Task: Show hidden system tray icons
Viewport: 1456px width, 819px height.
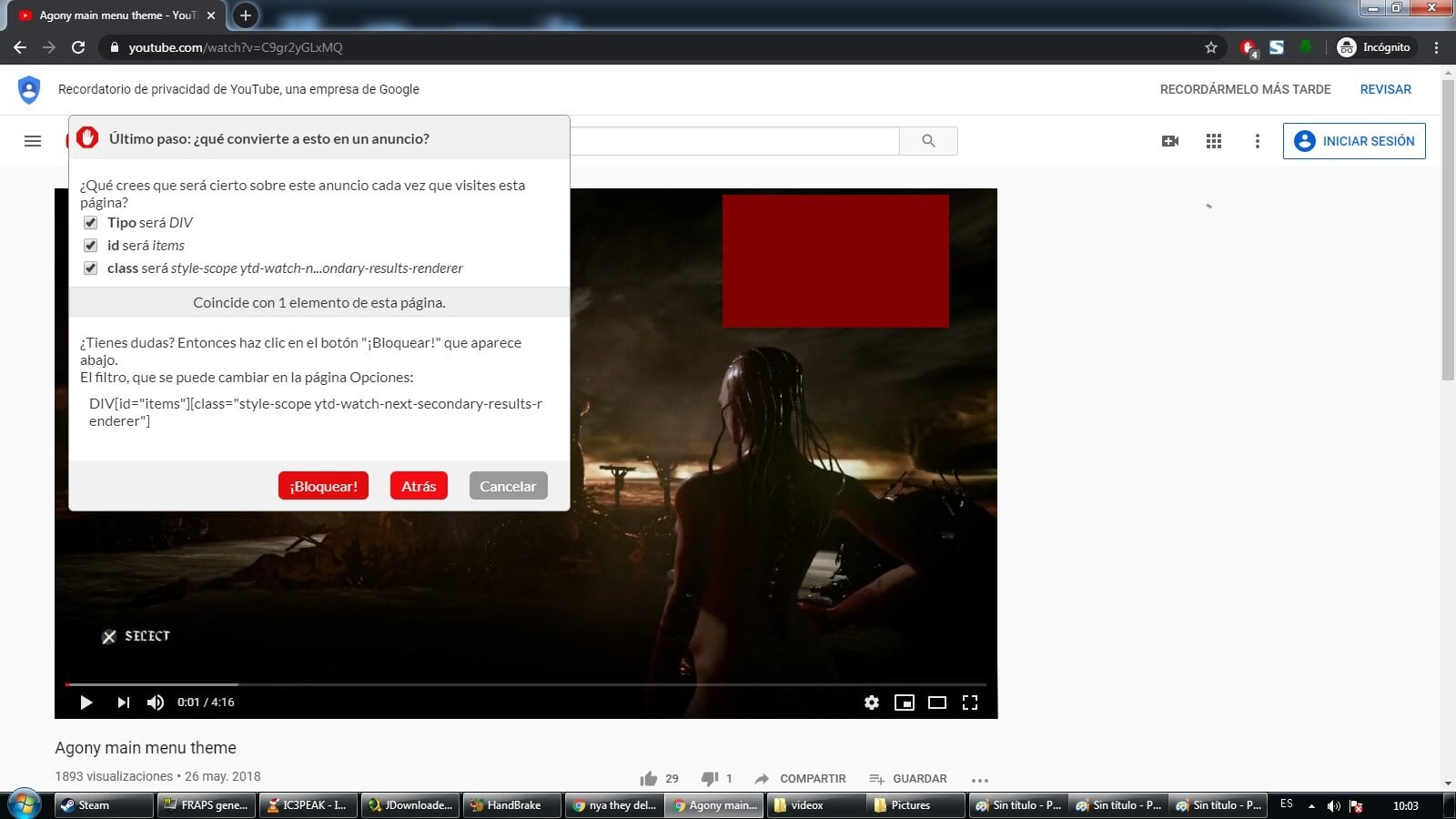Action: pos(1311,806)
